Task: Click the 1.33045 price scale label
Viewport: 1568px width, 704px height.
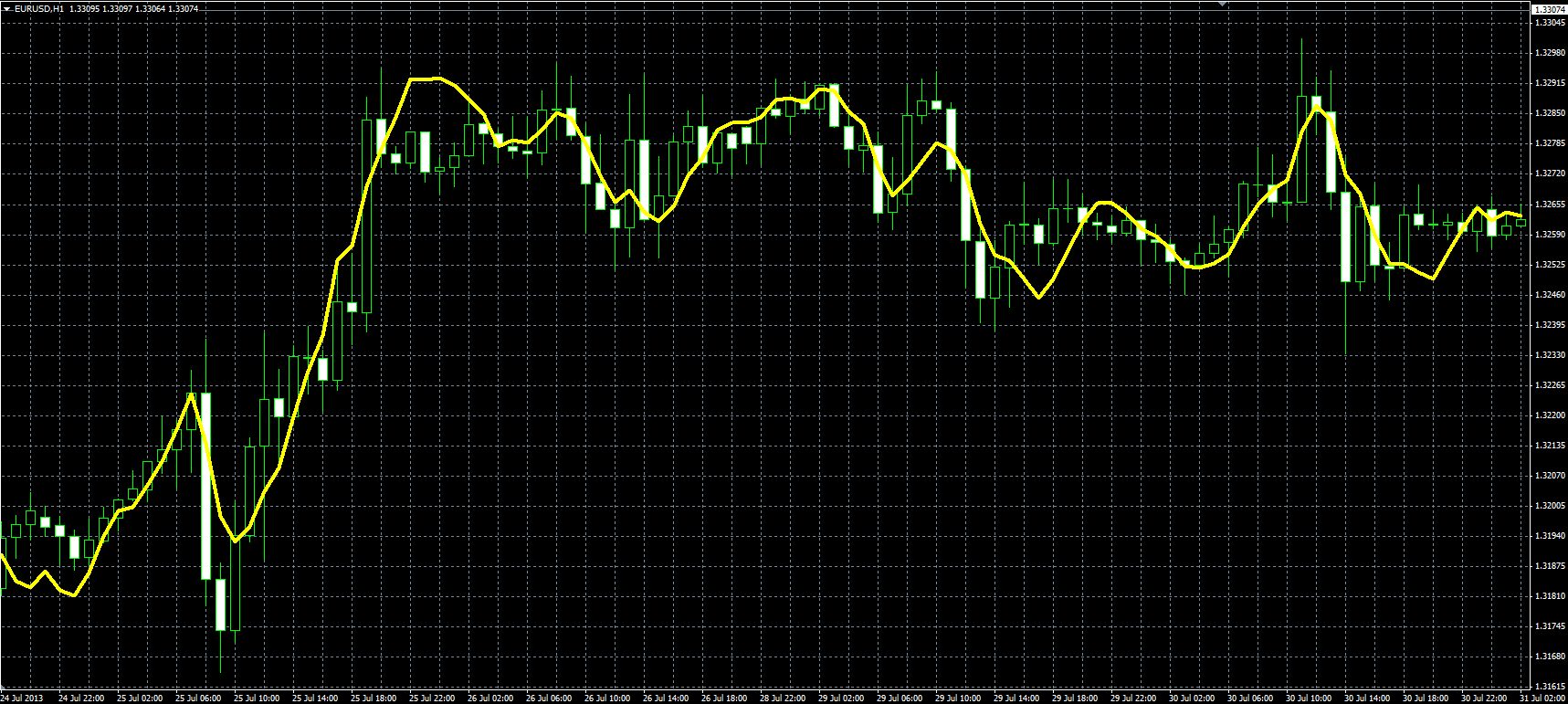Action: coord(1549,22)
